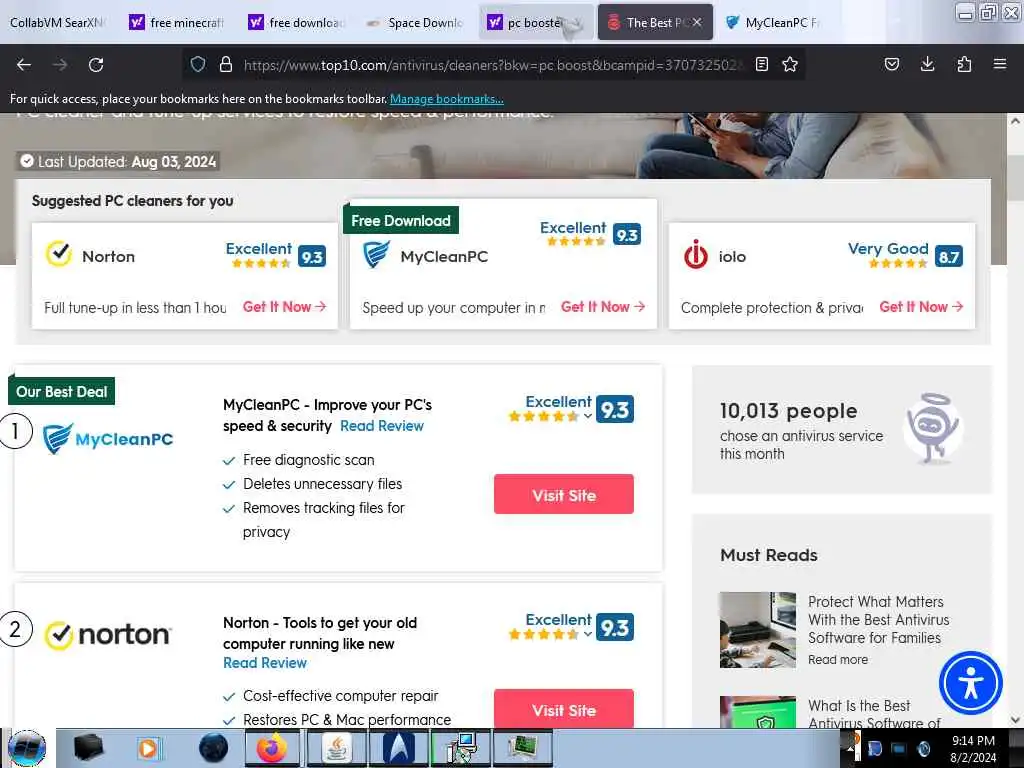Expand rating details for Norton listing
Image resolution: width=1024 pixels, height=768 pixels.
(588, 634)
